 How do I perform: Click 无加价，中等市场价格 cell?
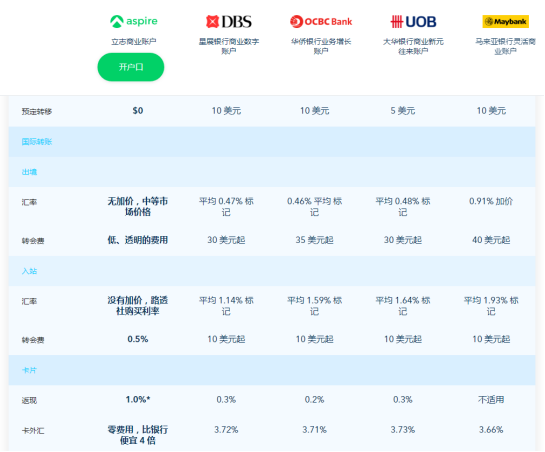(138, 206)
